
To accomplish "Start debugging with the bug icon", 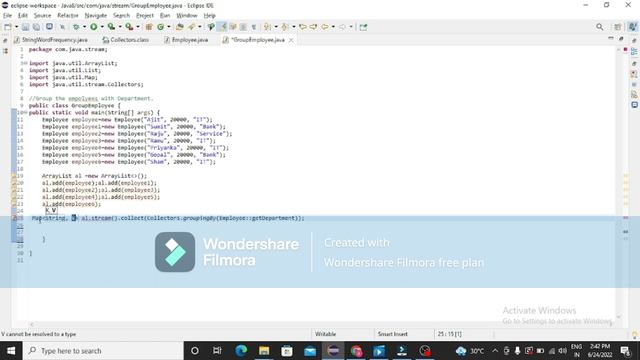I will (x=76, y=27).
